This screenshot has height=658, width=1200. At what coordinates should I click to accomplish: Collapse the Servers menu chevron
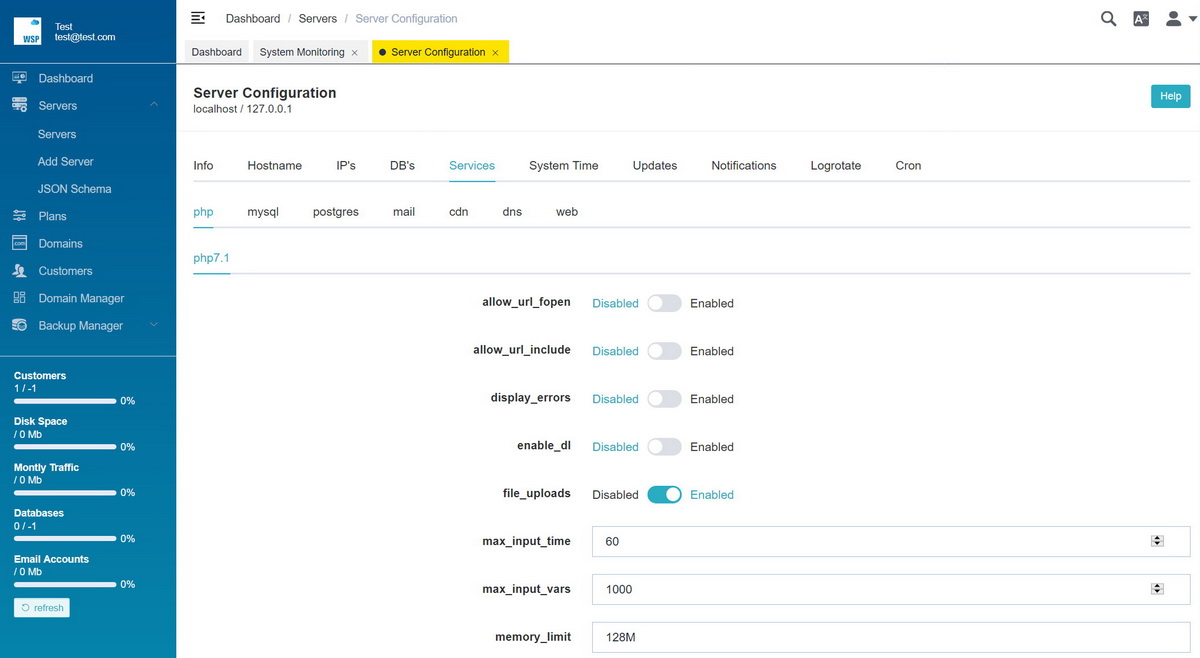point(153,105)
